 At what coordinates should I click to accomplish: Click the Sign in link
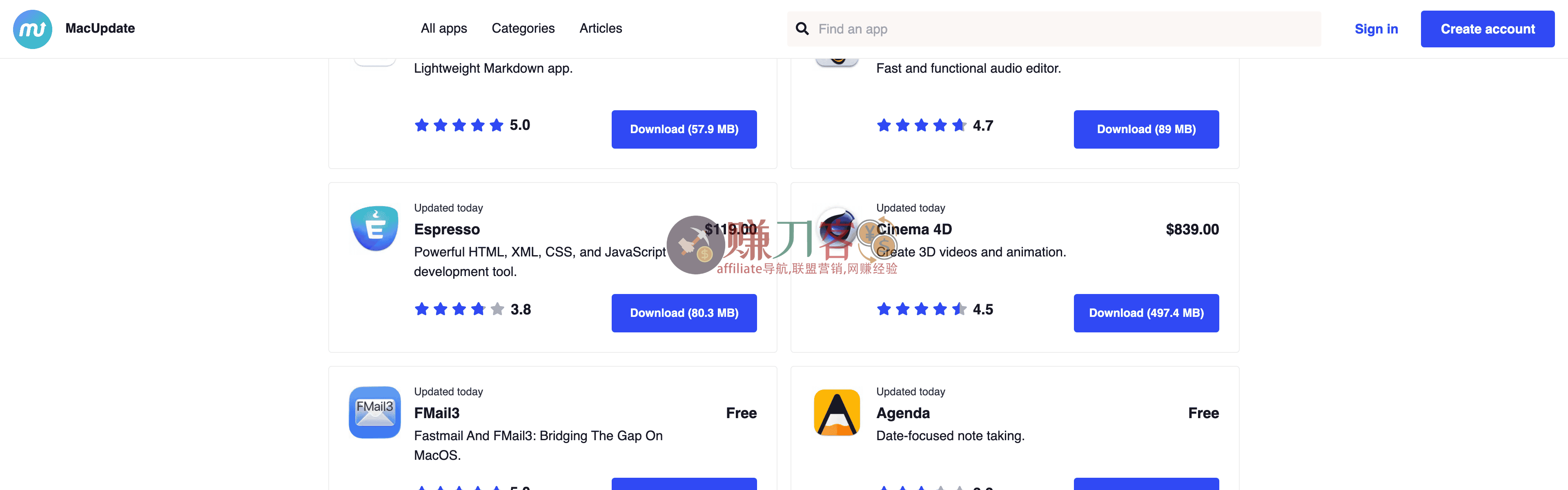(x=1376, y=29)
